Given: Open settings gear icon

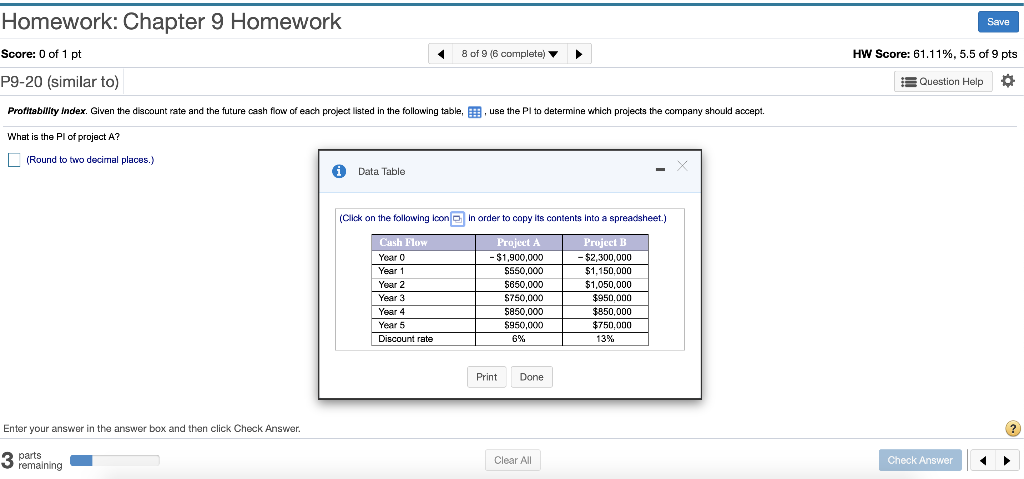Looking at the screenshot, I should coord(1008,81).
